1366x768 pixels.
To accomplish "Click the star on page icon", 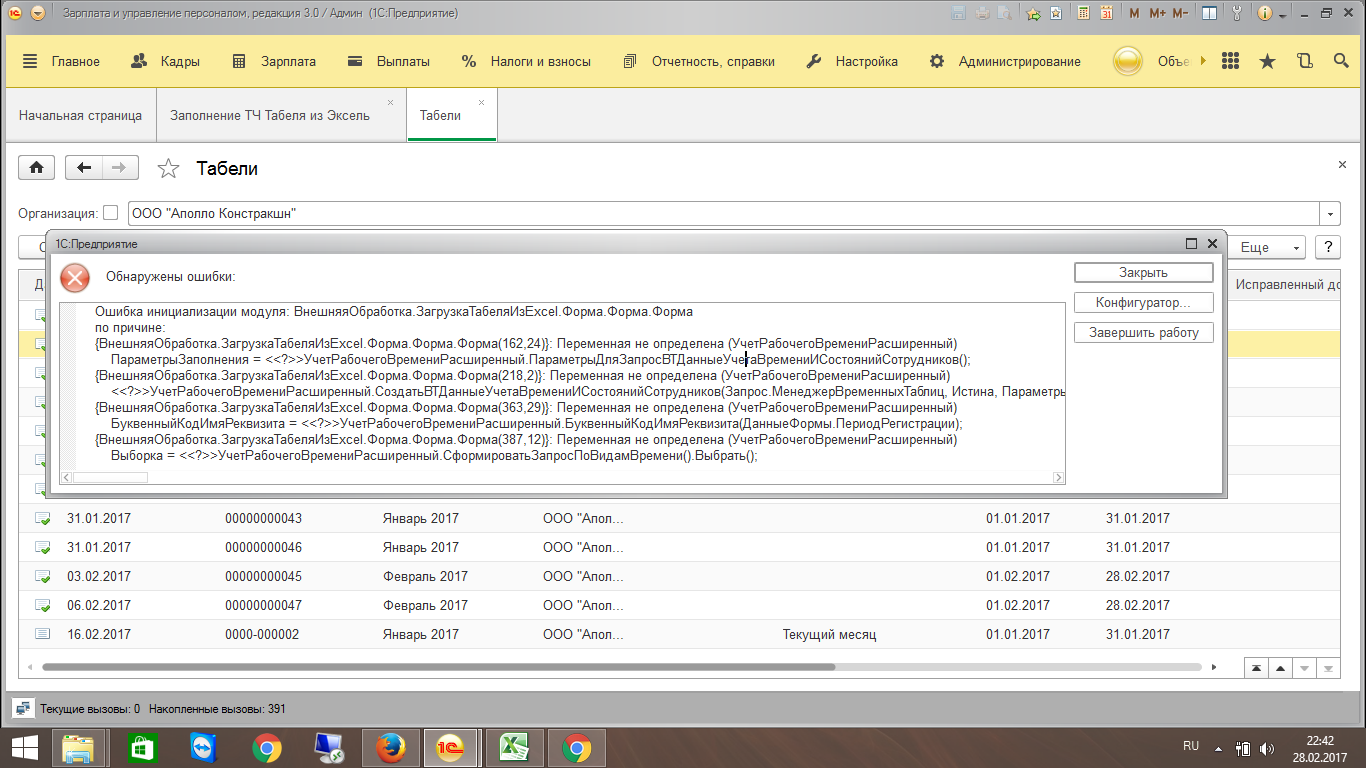I will 1056,14.
